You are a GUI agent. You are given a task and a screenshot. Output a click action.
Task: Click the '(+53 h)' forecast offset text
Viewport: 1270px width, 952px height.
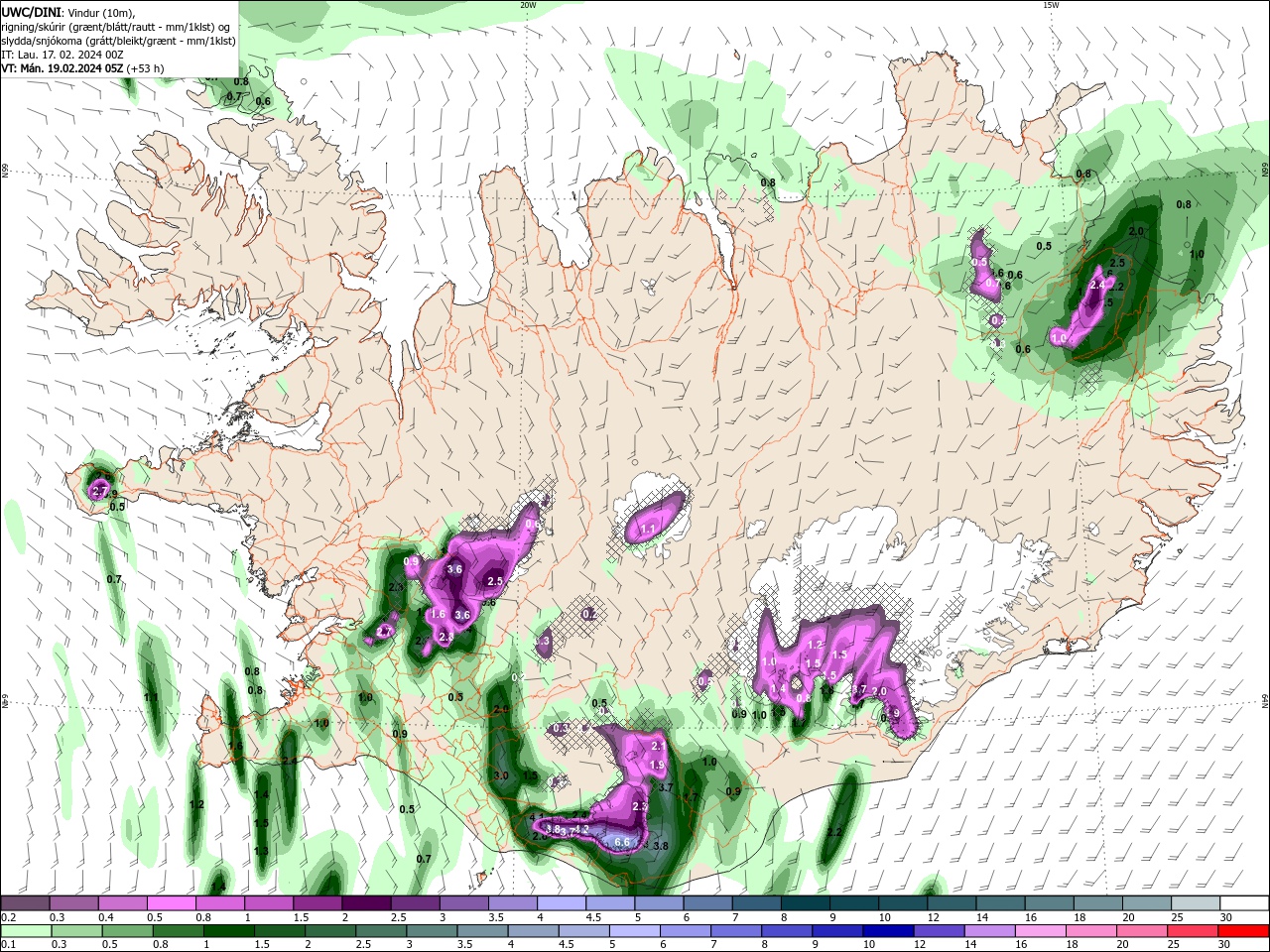pos(145,68)
